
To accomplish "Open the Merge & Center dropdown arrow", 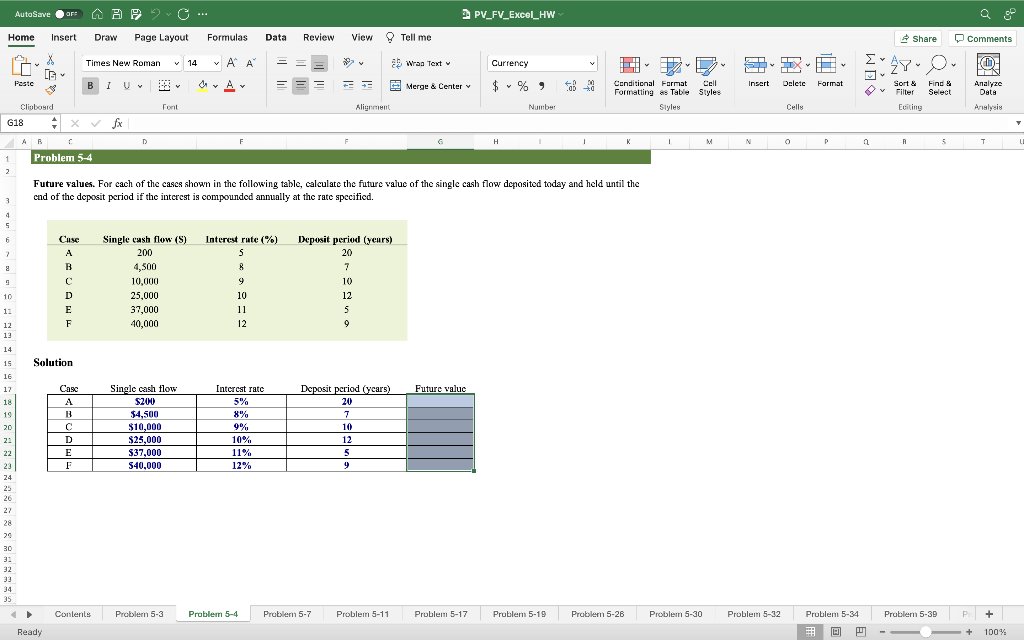I will 468,86.
